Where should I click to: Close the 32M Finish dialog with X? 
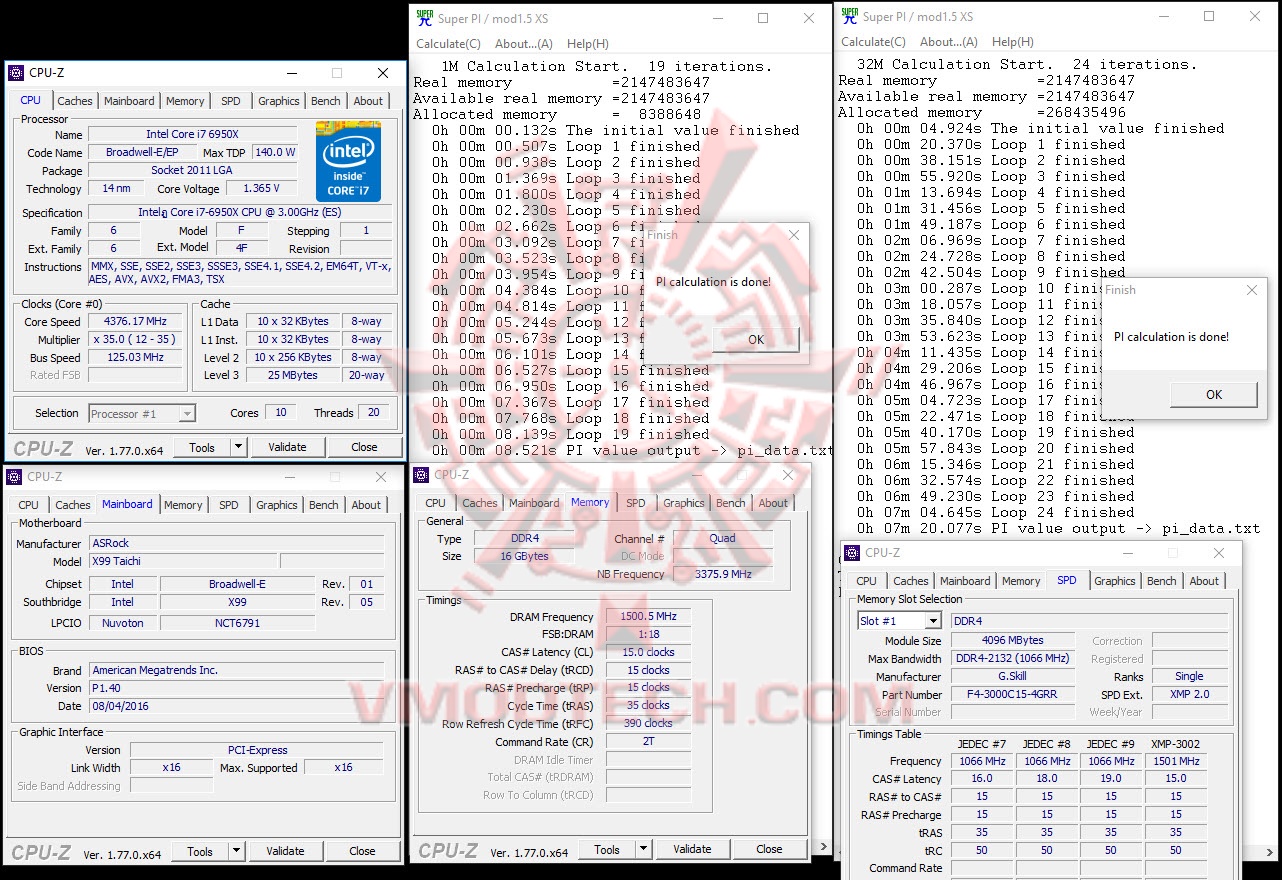[x=1252, y=290]
